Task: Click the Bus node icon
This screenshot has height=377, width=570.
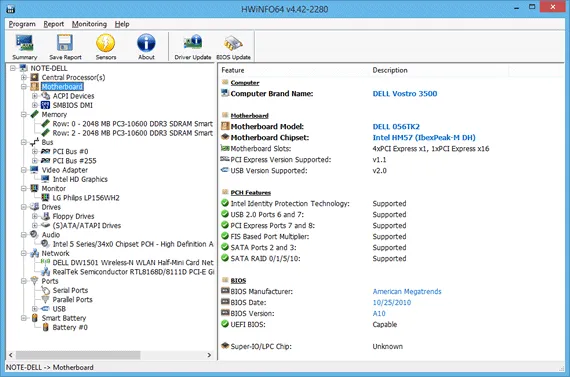Action: click(x=35, y=142)
